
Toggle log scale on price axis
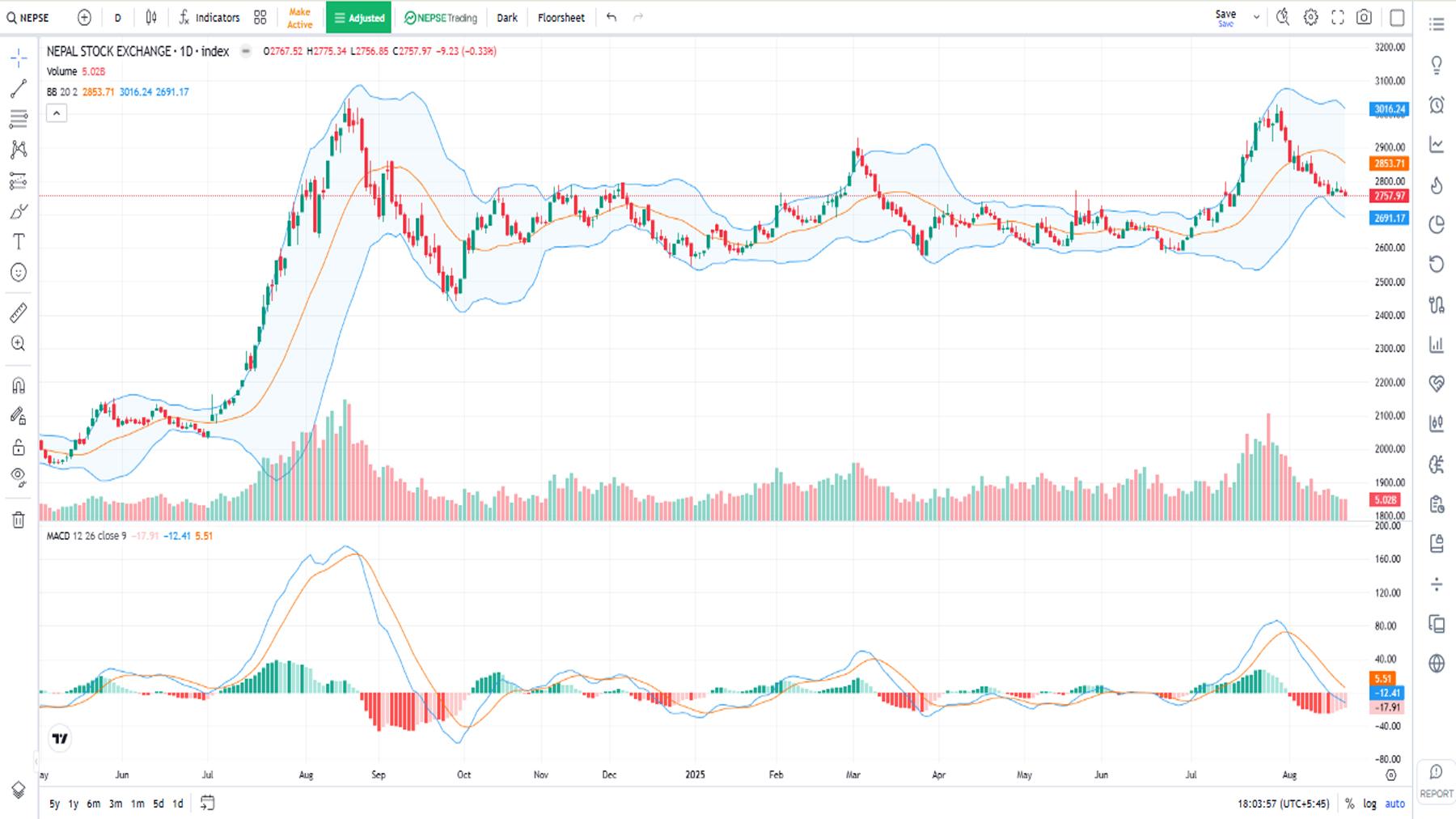click(x=1369, y=804)
